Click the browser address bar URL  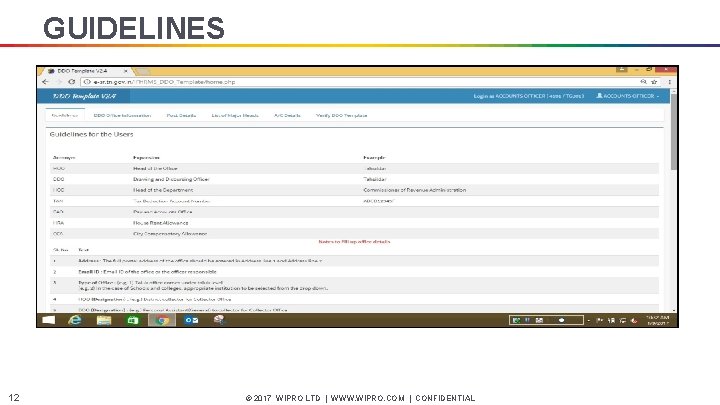pyautogui.click(x=164, y=82)
